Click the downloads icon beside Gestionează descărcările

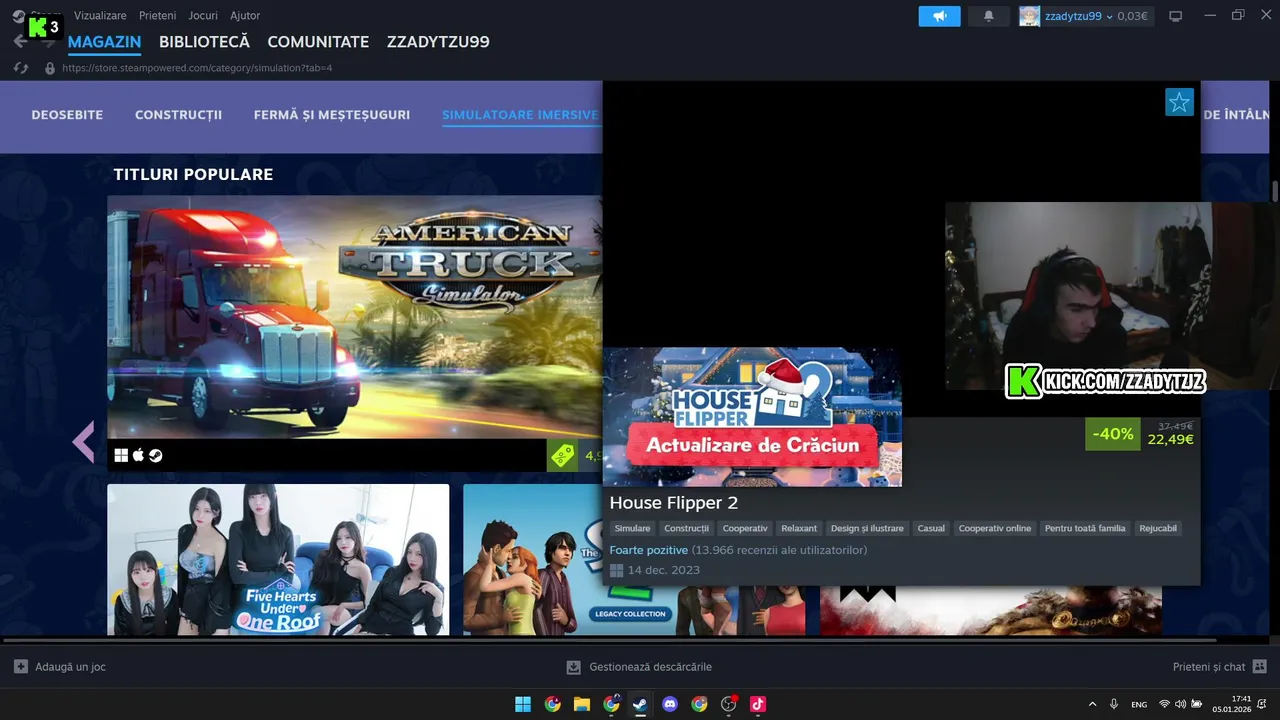(x=573, y=667)
